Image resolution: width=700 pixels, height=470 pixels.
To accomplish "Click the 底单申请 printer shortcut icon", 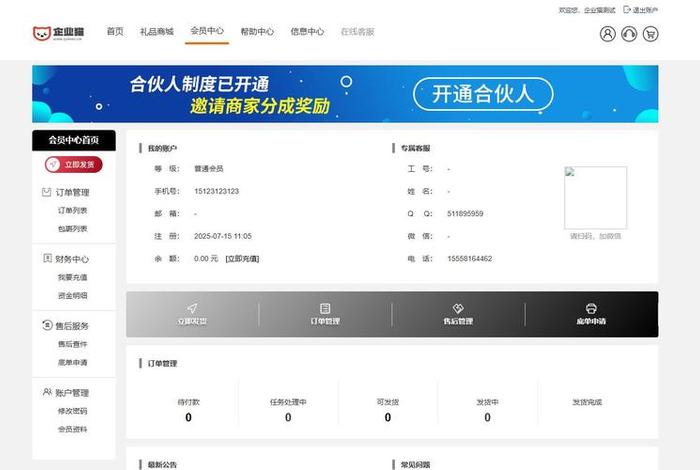I will 591,308.
